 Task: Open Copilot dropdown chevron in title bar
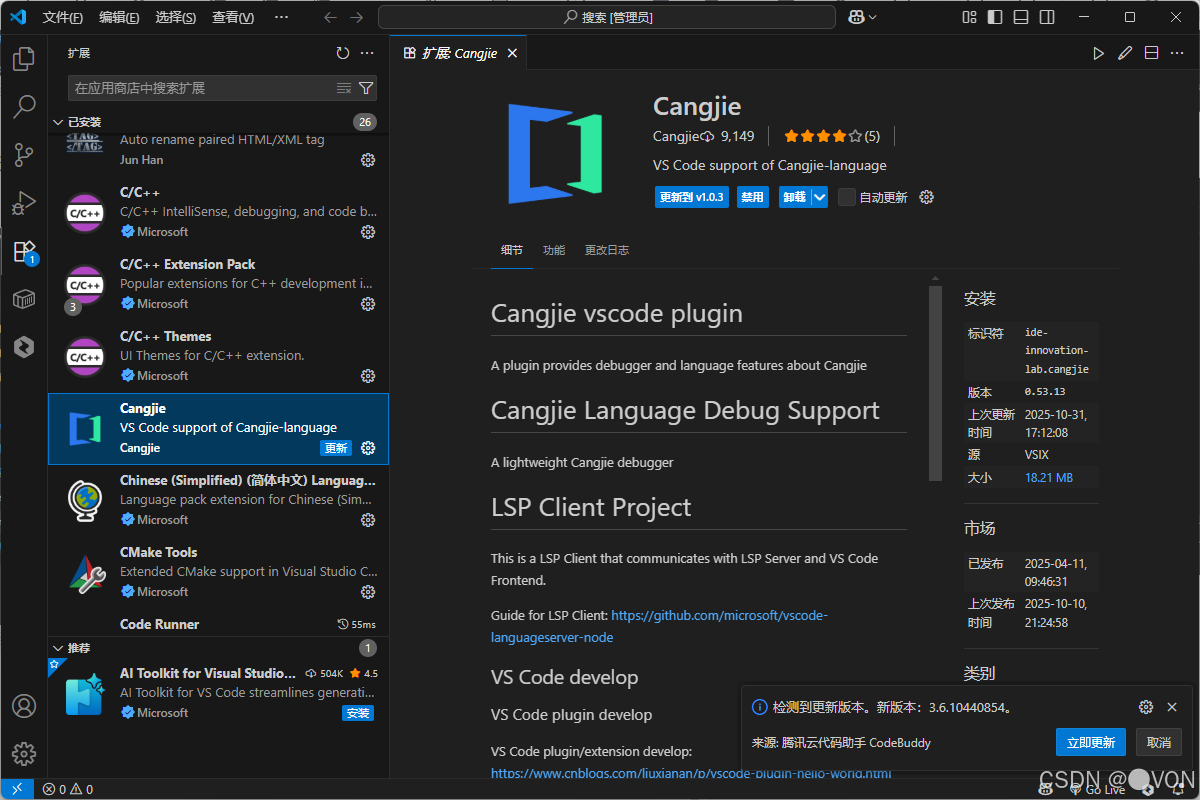coord(873,17)
